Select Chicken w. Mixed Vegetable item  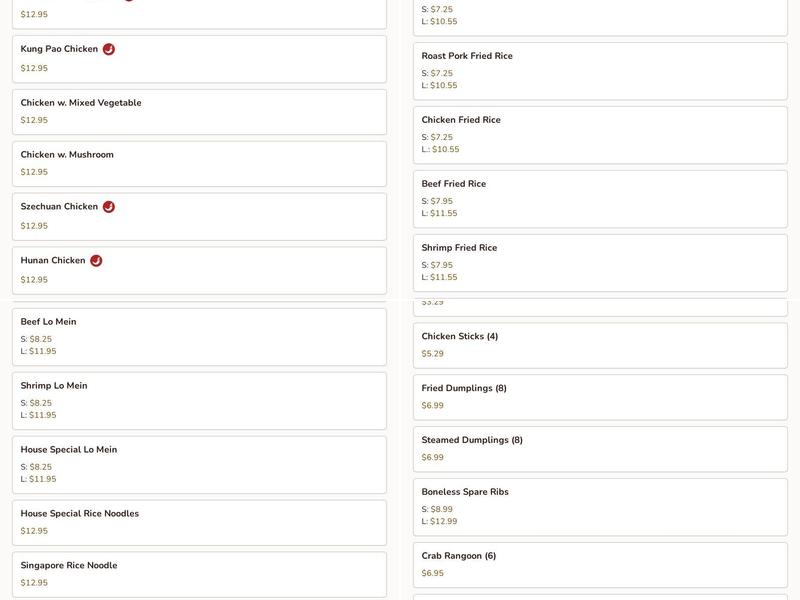pos(199,111)
